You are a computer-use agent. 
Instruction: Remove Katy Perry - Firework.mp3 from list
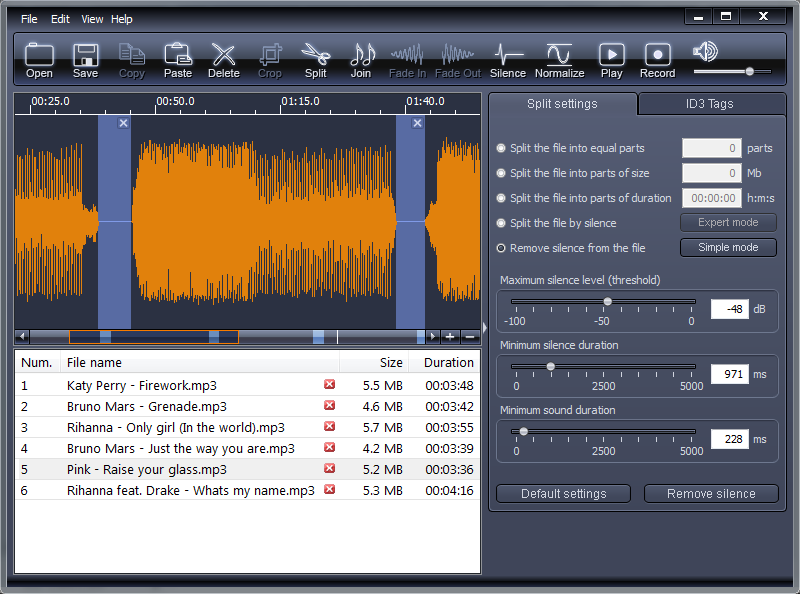329,385
